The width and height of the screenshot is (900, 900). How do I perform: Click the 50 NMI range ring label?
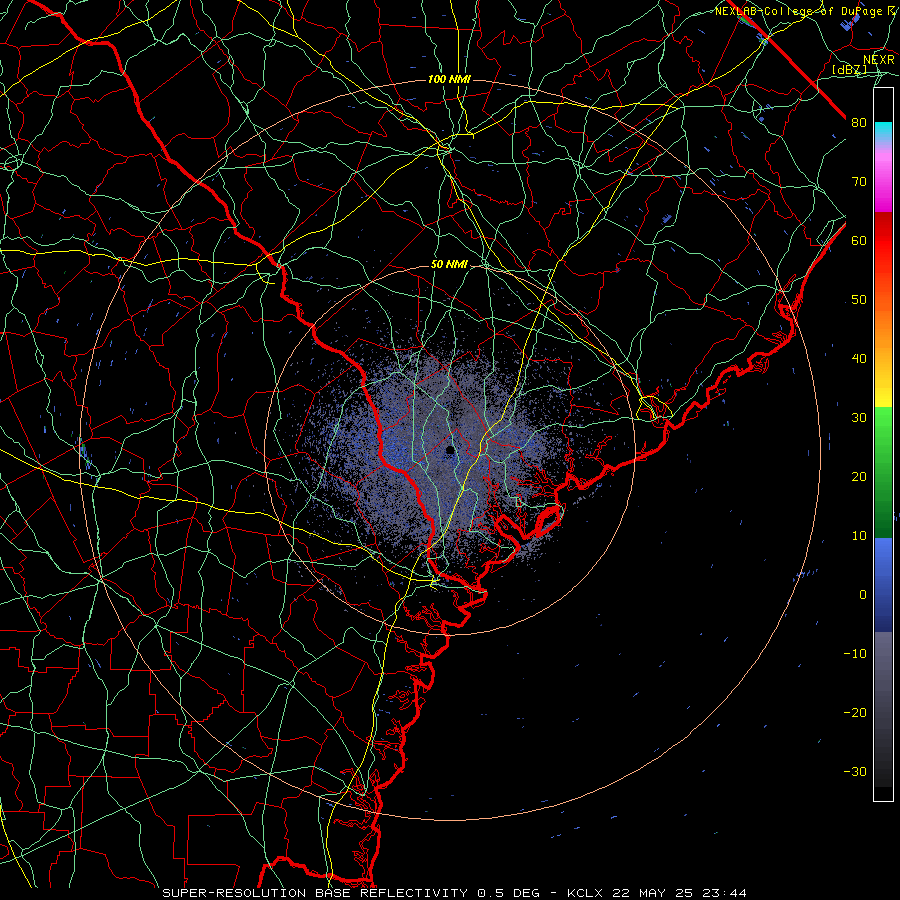pyautogui.click(x=449, y=265)
